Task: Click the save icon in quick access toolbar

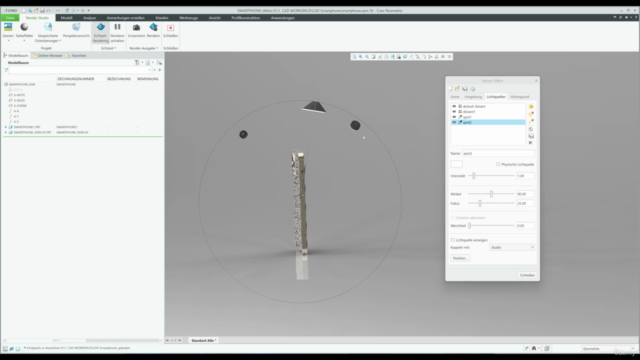Action: tap(42, 11)
